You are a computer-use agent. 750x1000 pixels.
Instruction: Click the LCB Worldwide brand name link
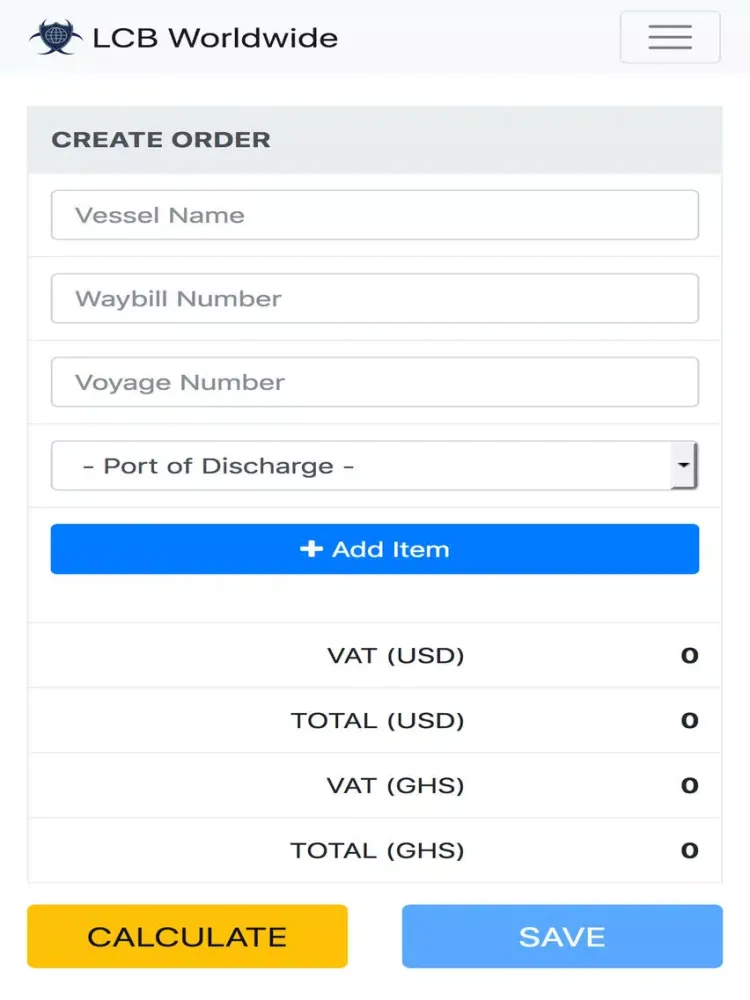tap(216, 38)
